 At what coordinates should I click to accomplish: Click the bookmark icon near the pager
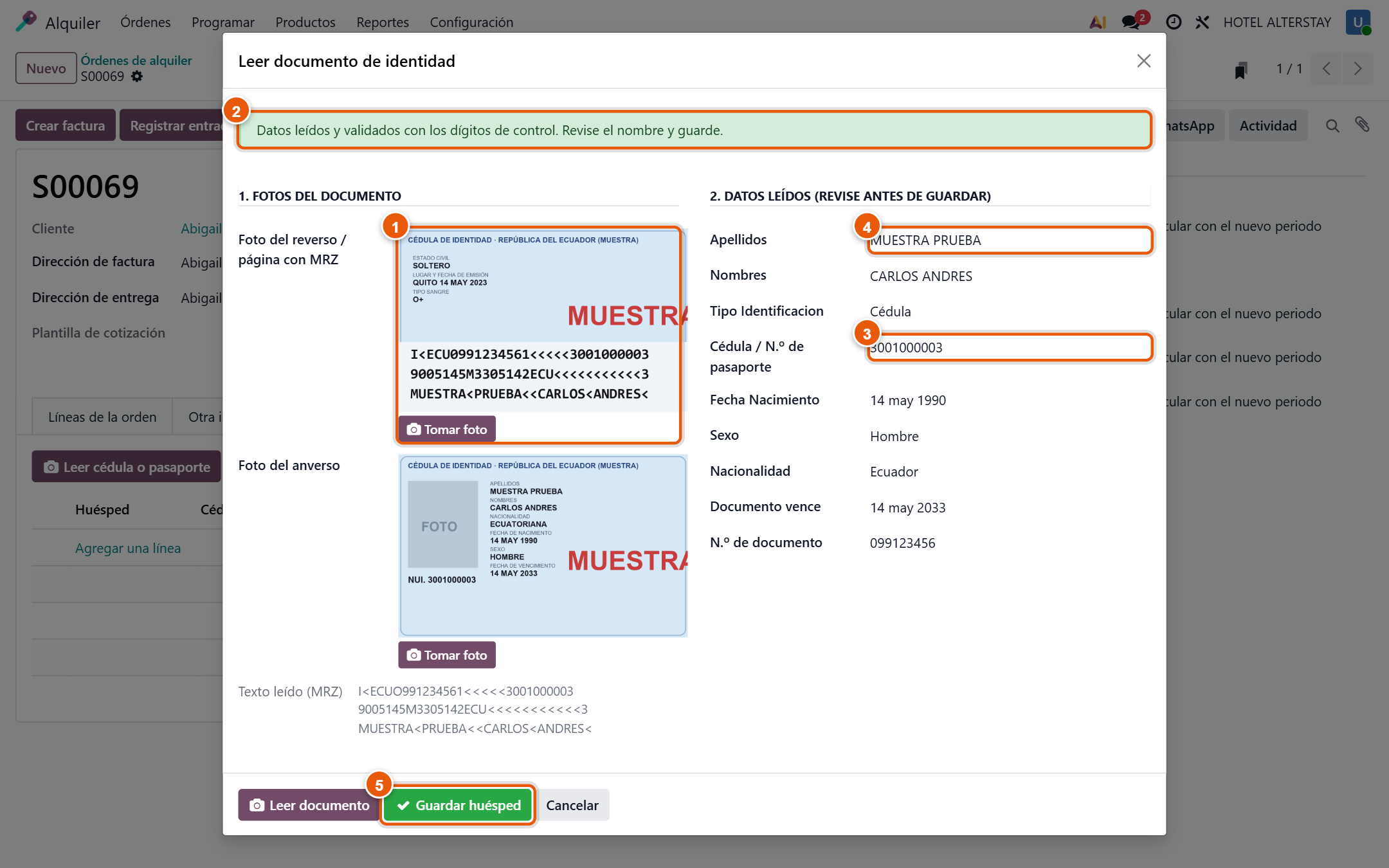(x=1241, y=69)
